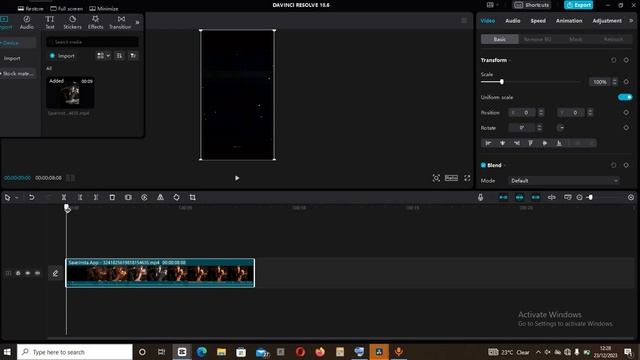Image resolution: width=640 pixels, height=360 pixels.
Task: Add a Position keyframe diamond
Action: coord(626,113)
